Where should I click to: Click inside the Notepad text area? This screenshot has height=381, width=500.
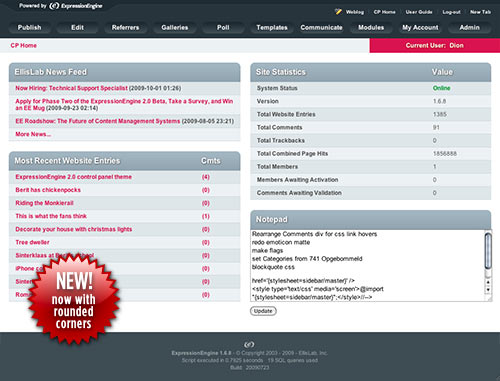click(x=368, y=266)
